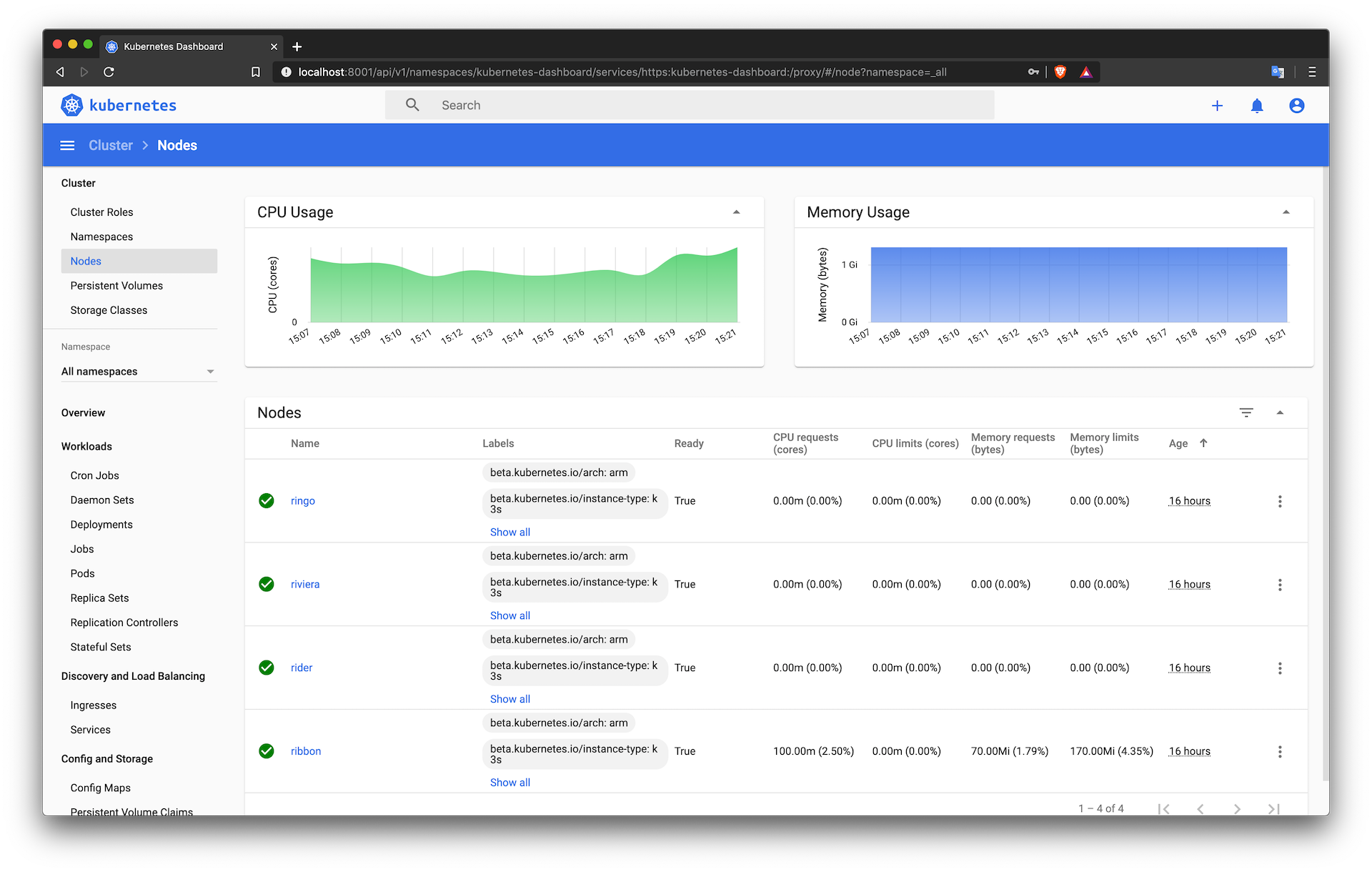This screenshot has height=872, width=1372.
Task: Click the Brave Rewards triangle icon
Action: tap(1086, 71)
